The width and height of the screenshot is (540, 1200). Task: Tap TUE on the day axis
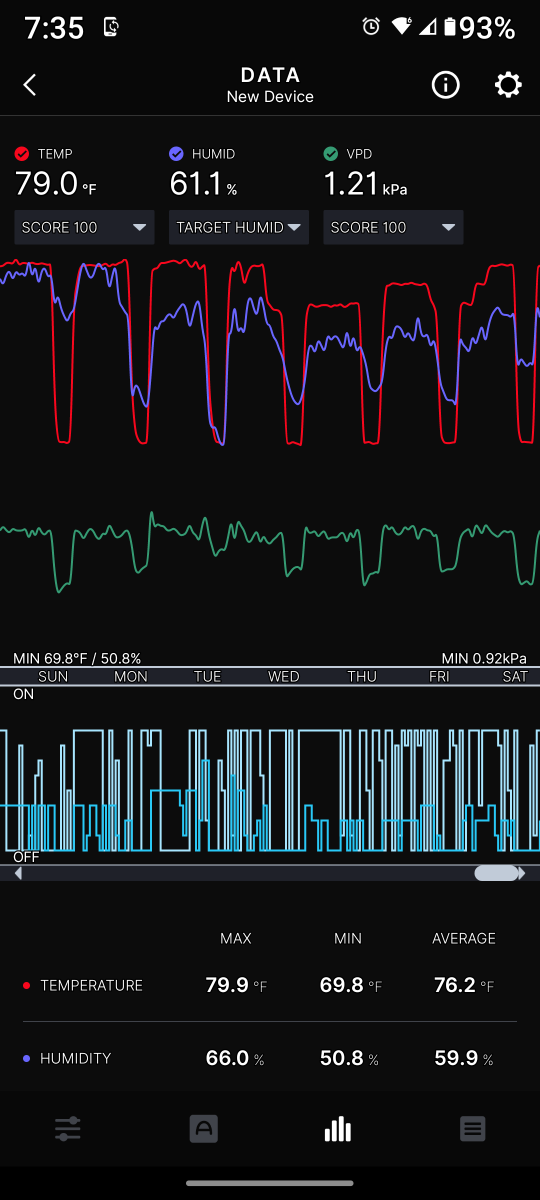[207, 677]
